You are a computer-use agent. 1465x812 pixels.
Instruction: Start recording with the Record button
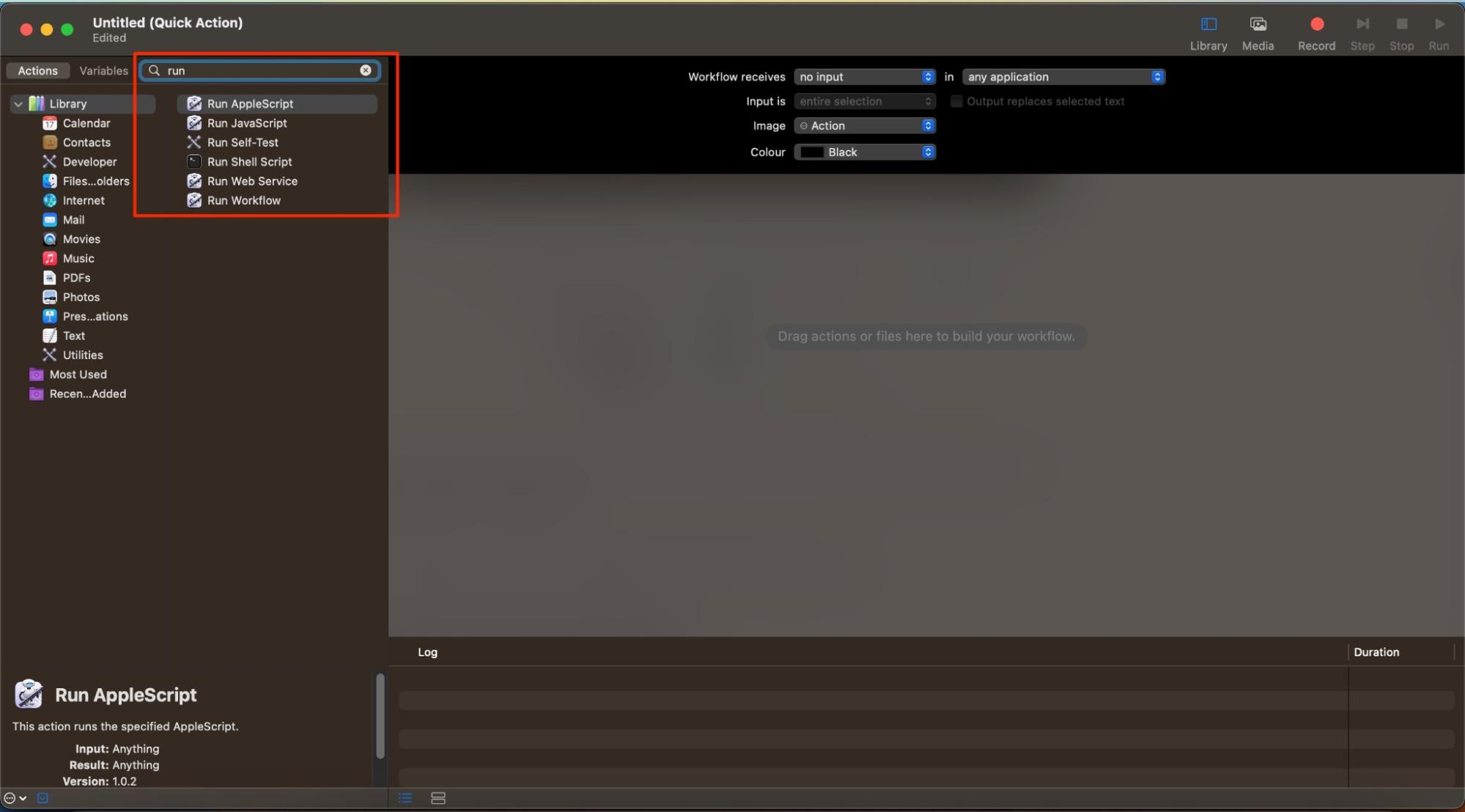[1316, 34]
